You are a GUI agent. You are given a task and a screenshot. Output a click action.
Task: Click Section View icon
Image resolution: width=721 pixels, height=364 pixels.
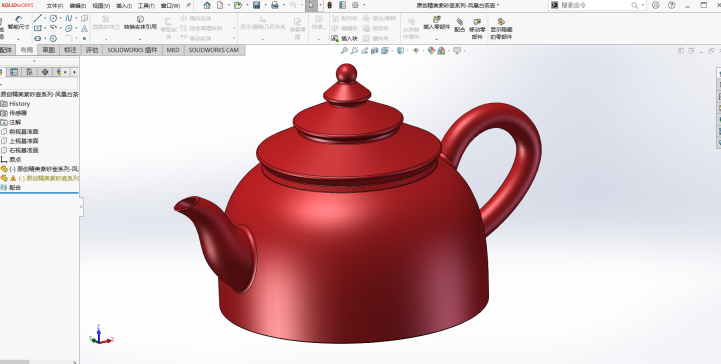374,51
